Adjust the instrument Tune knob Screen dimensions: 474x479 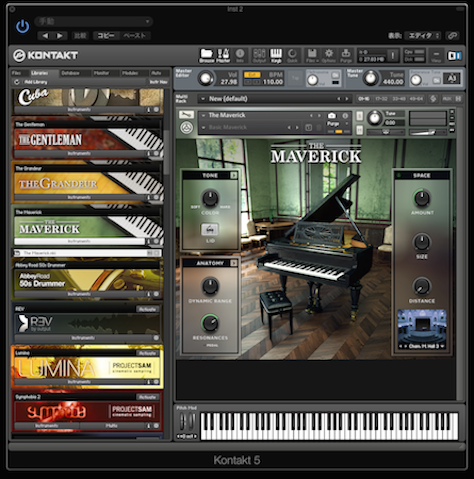375,118
